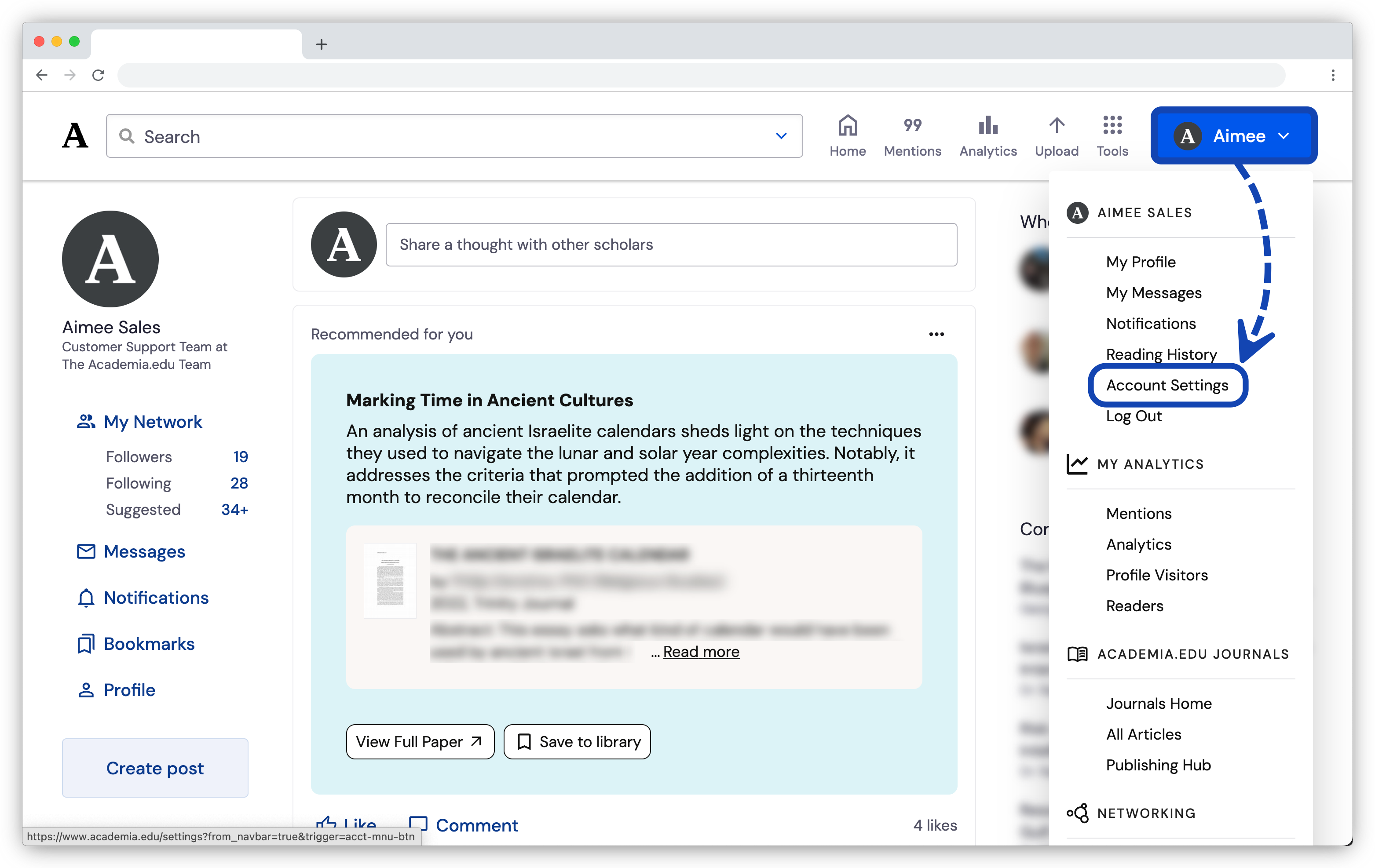Open Account Settings menu item

pyautogui.click(x=1167, y=385)
